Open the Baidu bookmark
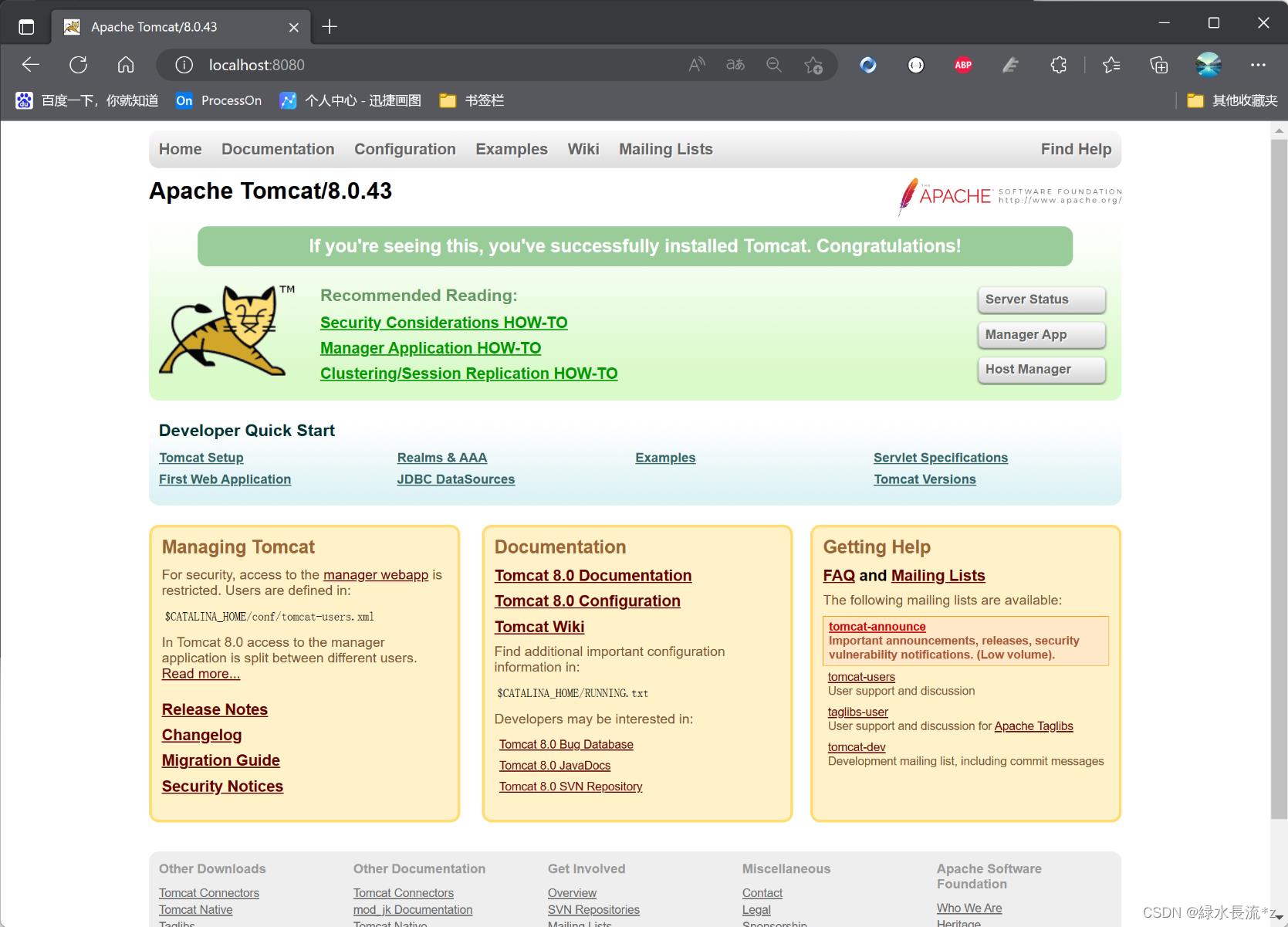Image resolution: width=1288 pixels, height=927 pixels. [x=87, y=100]
